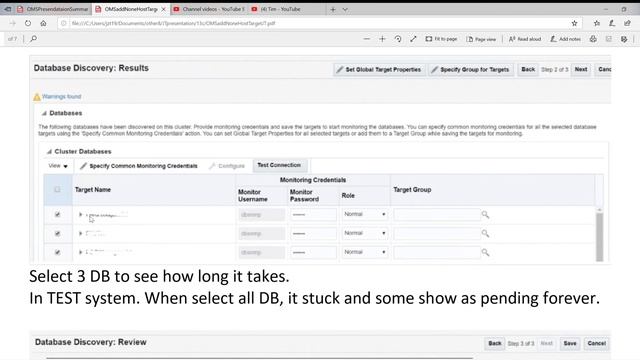Open the PDF search magnifier

pos(33,39)
